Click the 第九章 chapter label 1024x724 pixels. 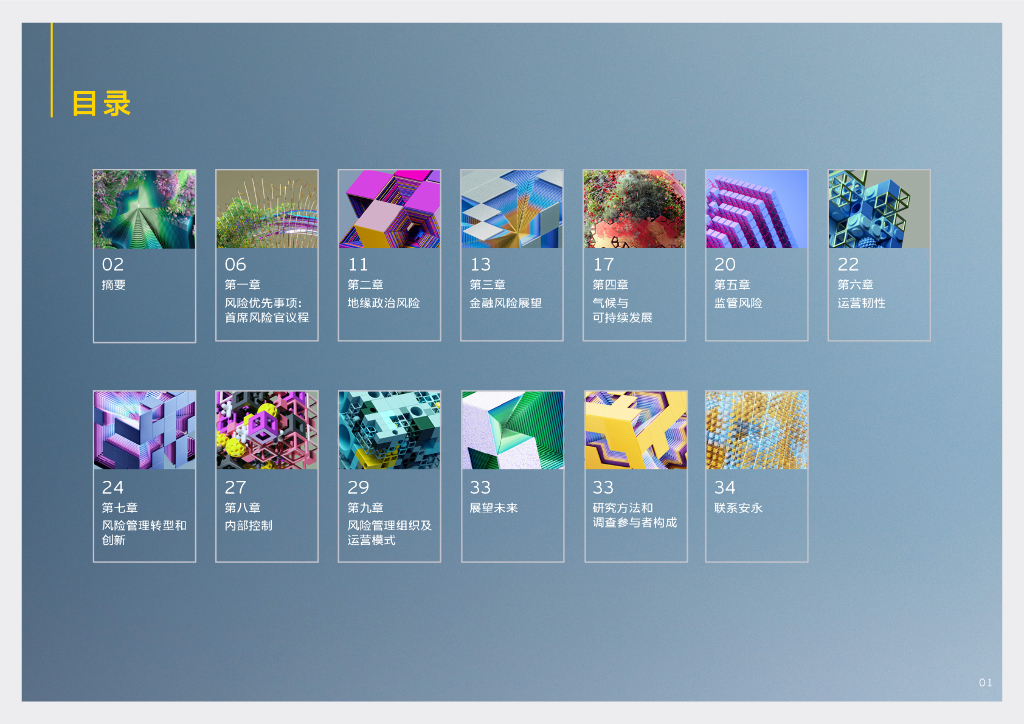click(365, 508)
